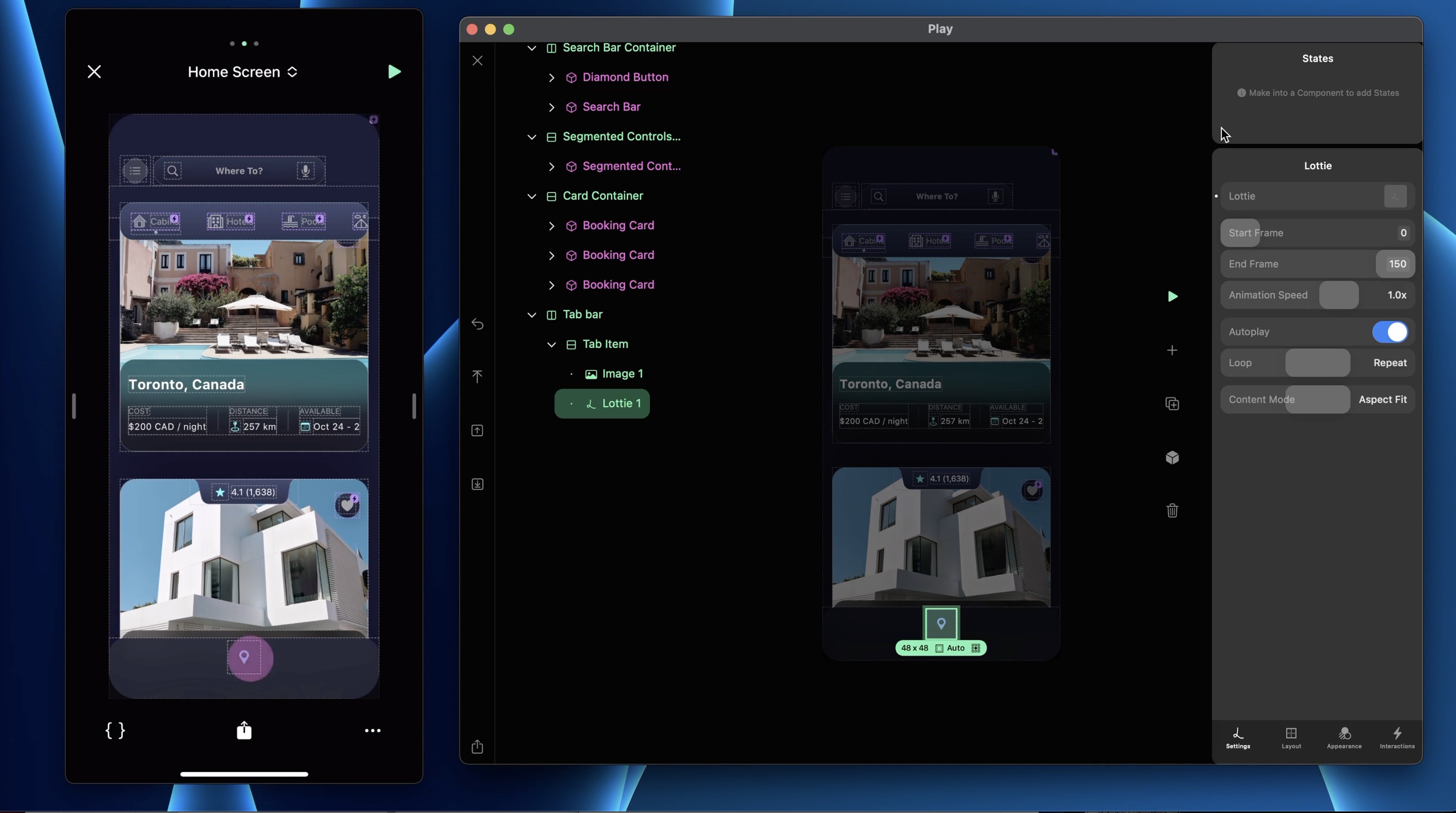Viewport: 1456px width, 813px height.
Task: Click the green play preview button
Action: click(1172, 296)
